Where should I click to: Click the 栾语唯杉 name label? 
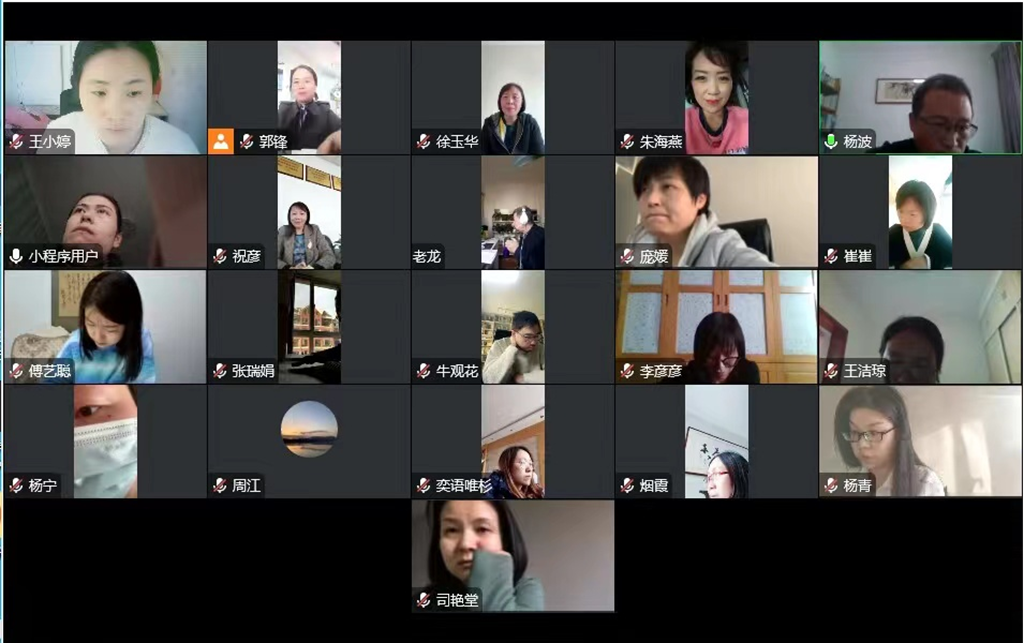(x=464, y=486)
